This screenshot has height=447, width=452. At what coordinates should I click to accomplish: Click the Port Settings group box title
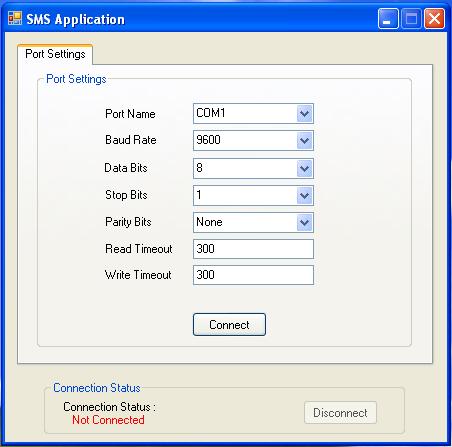(76, 79)
